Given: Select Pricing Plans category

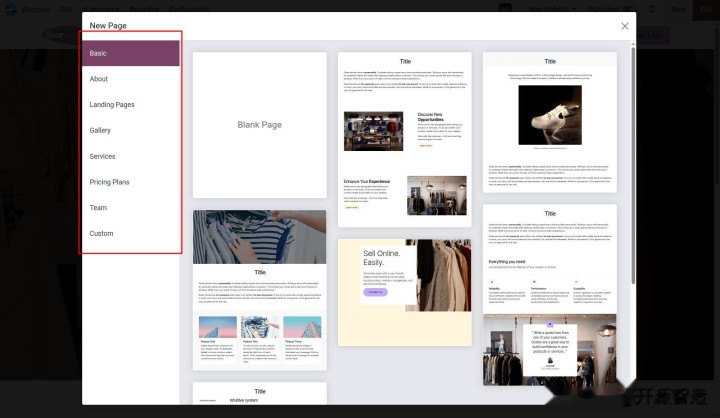Looking at the screenshot, I should 131,182.
